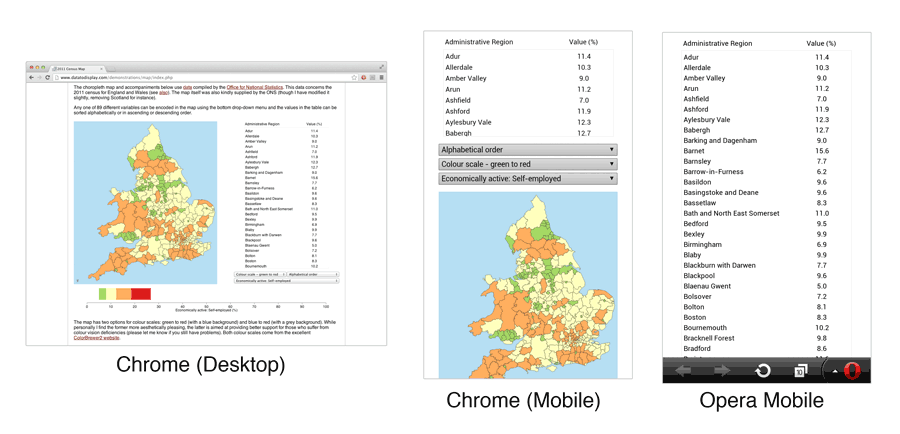Select 'Birmingham' row in Opera Mobile
The image size is (900, 434).
pos(766,245)
